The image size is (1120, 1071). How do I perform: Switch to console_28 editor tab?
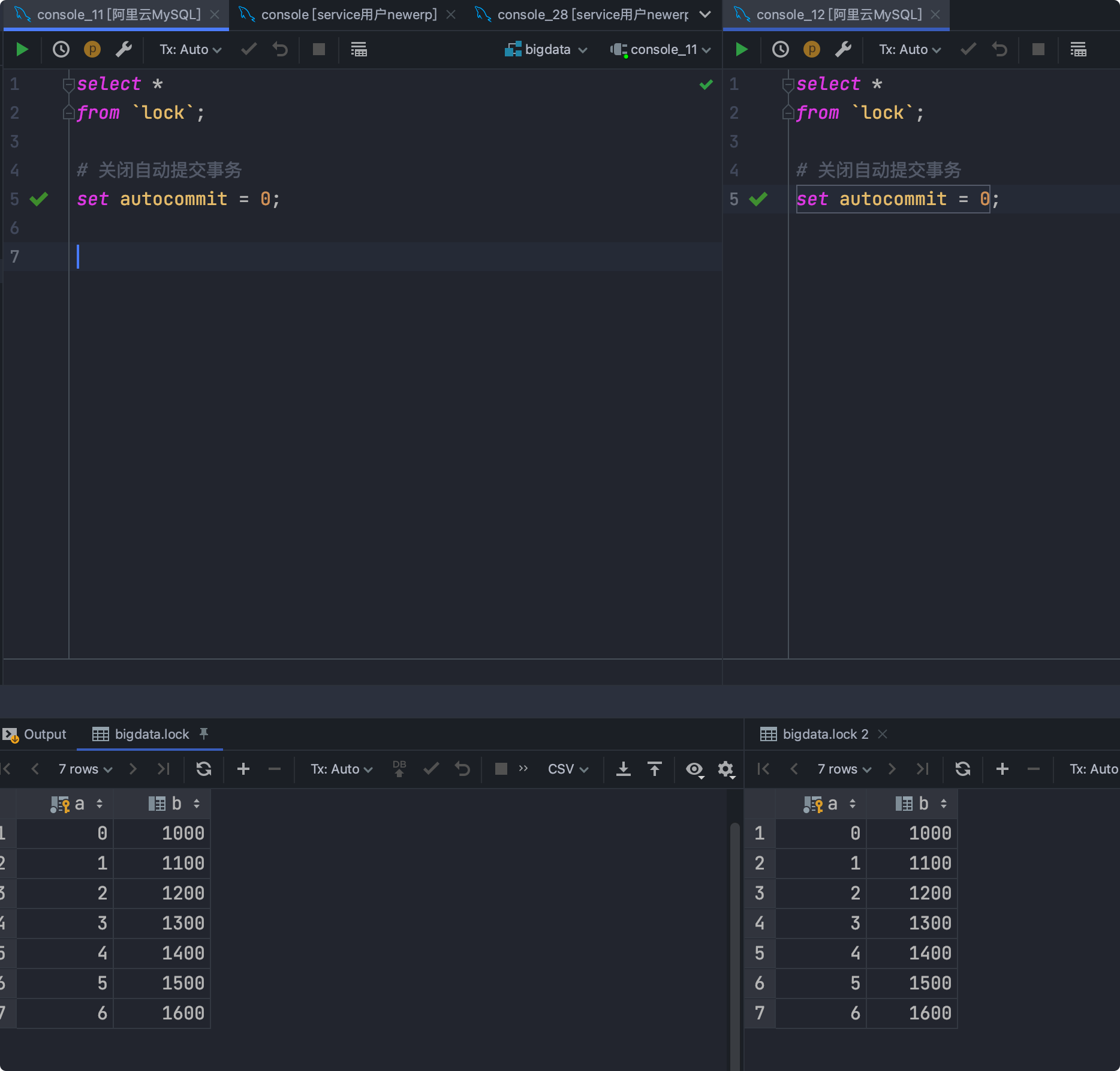point(591,14)
